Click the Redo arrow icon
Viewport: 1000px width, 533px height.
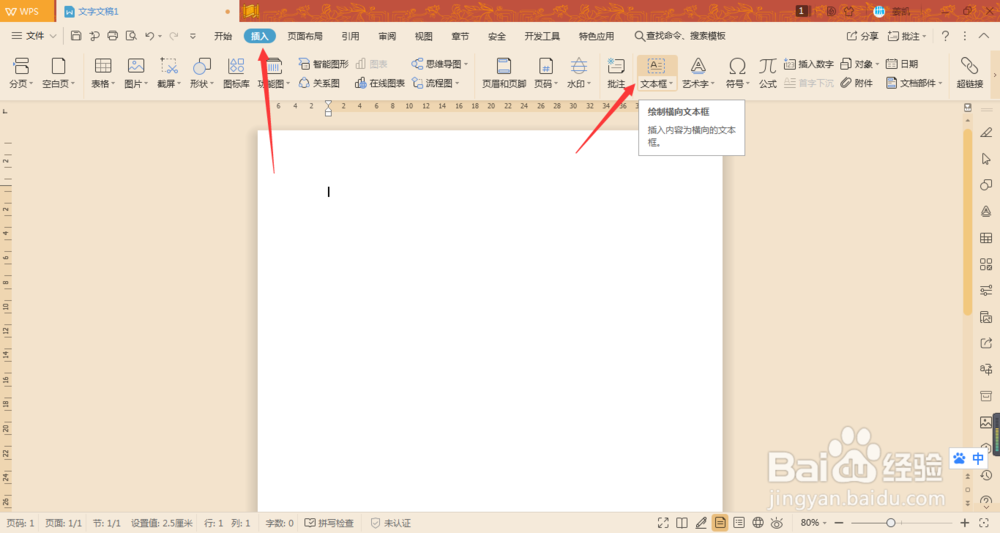(x=173, y=36)
